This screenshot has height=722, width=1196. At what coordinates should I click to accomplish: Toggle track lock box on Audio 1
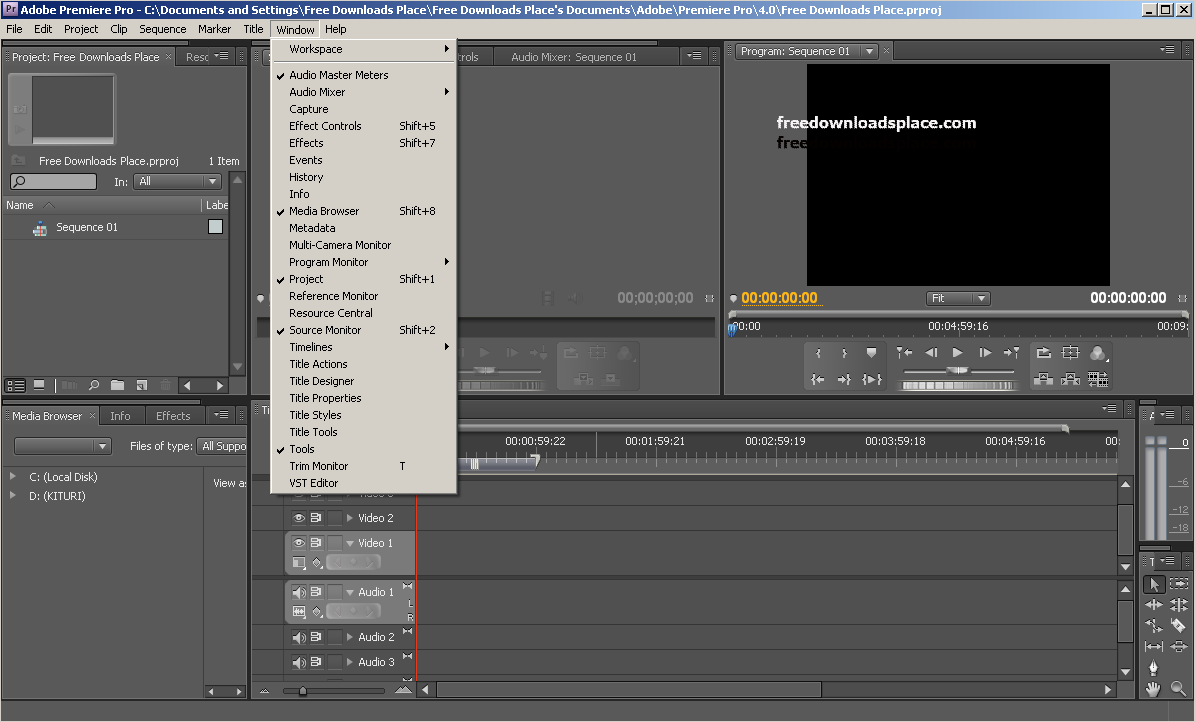[x=335, y=592]
